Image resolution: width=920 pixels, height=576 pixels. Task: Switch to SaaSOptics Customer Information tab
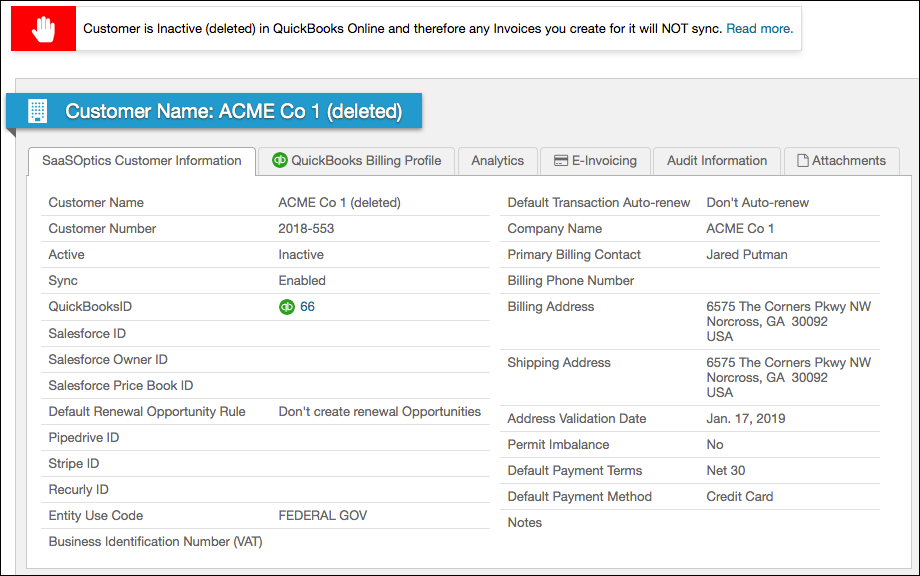(141, 161)
